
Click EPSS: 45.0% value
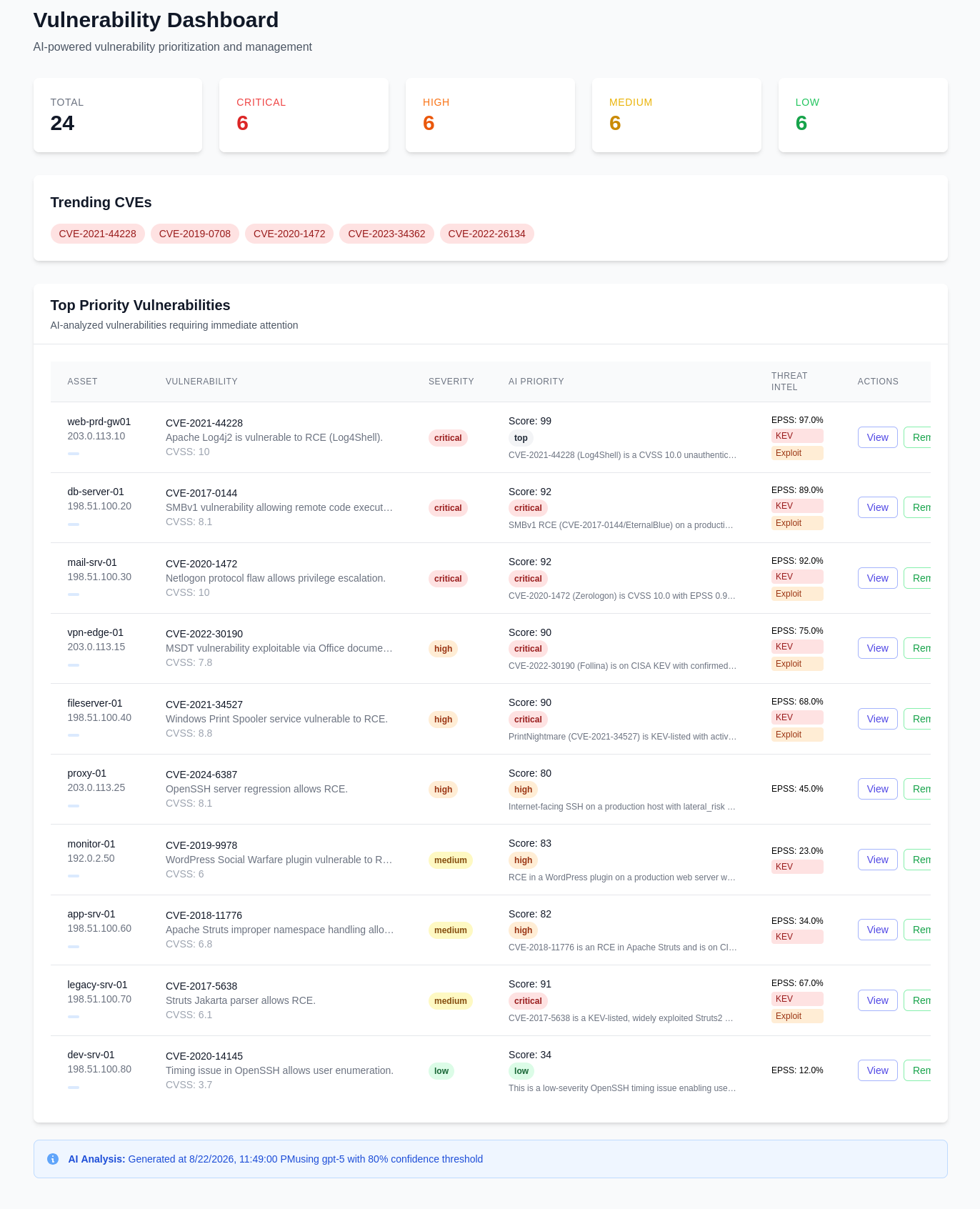coord(797,789)
